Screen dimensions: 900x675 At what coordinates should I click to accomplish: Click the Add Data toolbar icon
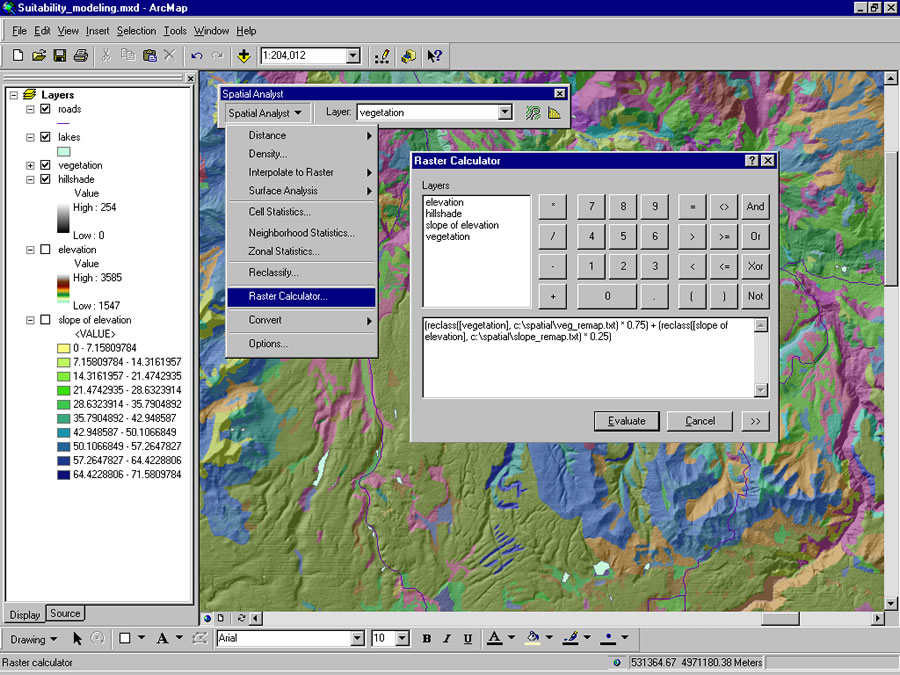tap(244, 56)
